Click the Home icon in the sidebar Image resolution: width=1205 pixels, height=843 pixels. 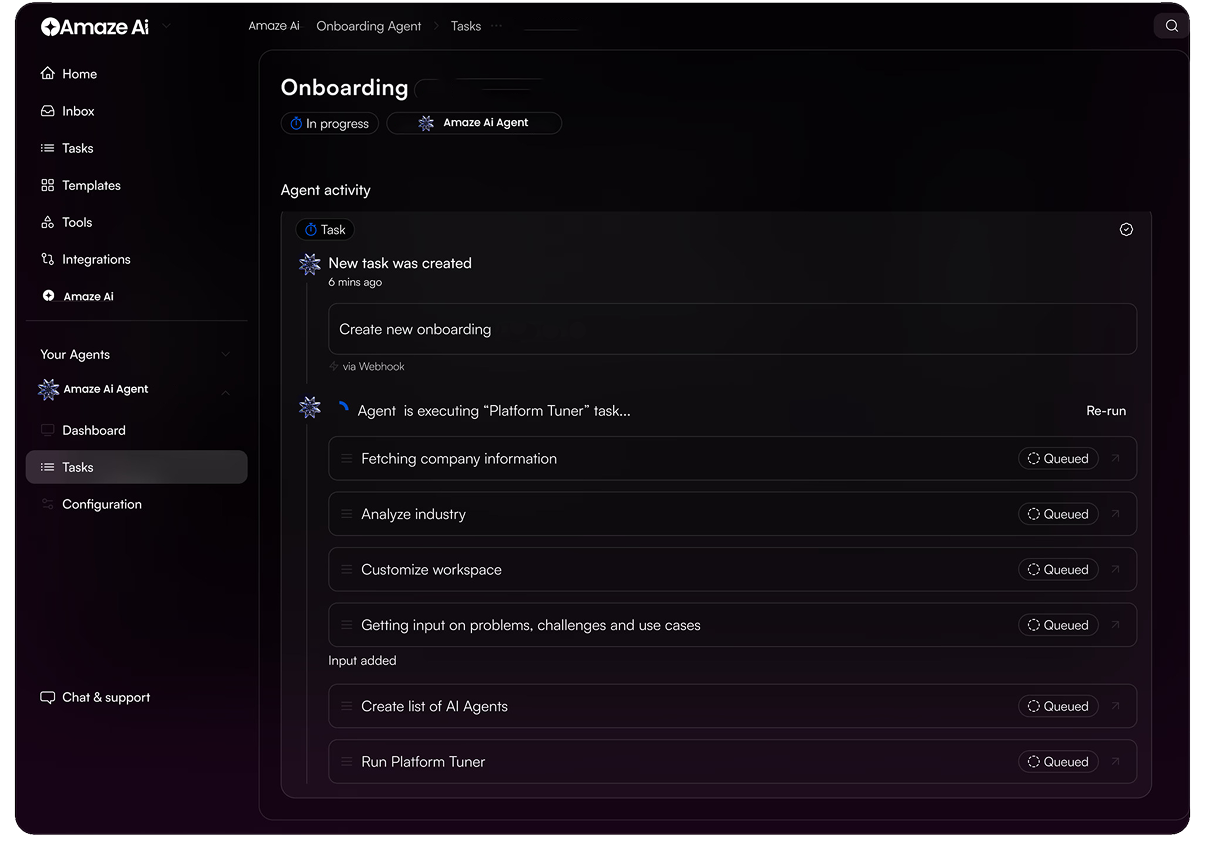coord(47,74)
